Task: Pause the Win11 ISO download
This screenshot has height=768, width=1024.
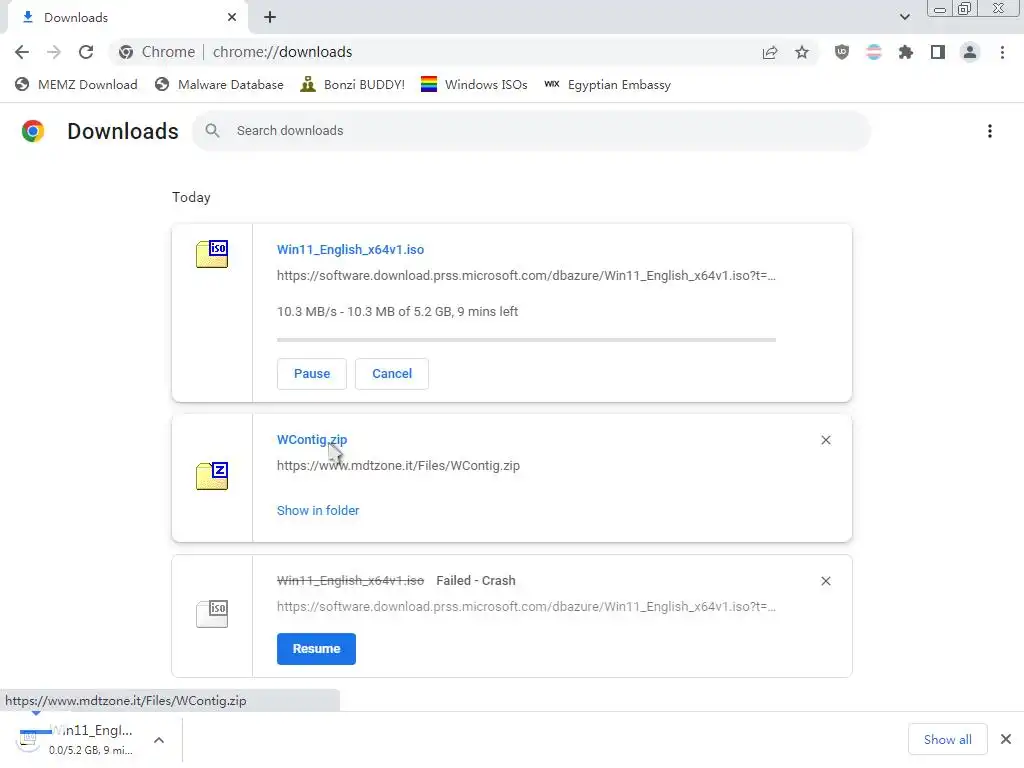Action: [312, 374]
